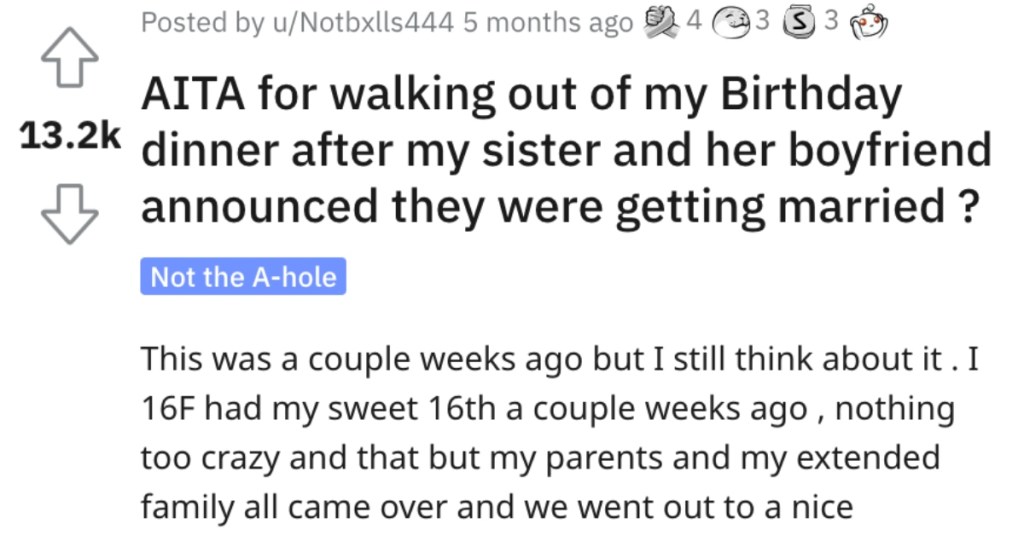Click the count 4 beside the hands award
This screenshot has width=1024, height=535.
(x=694, y=22)
